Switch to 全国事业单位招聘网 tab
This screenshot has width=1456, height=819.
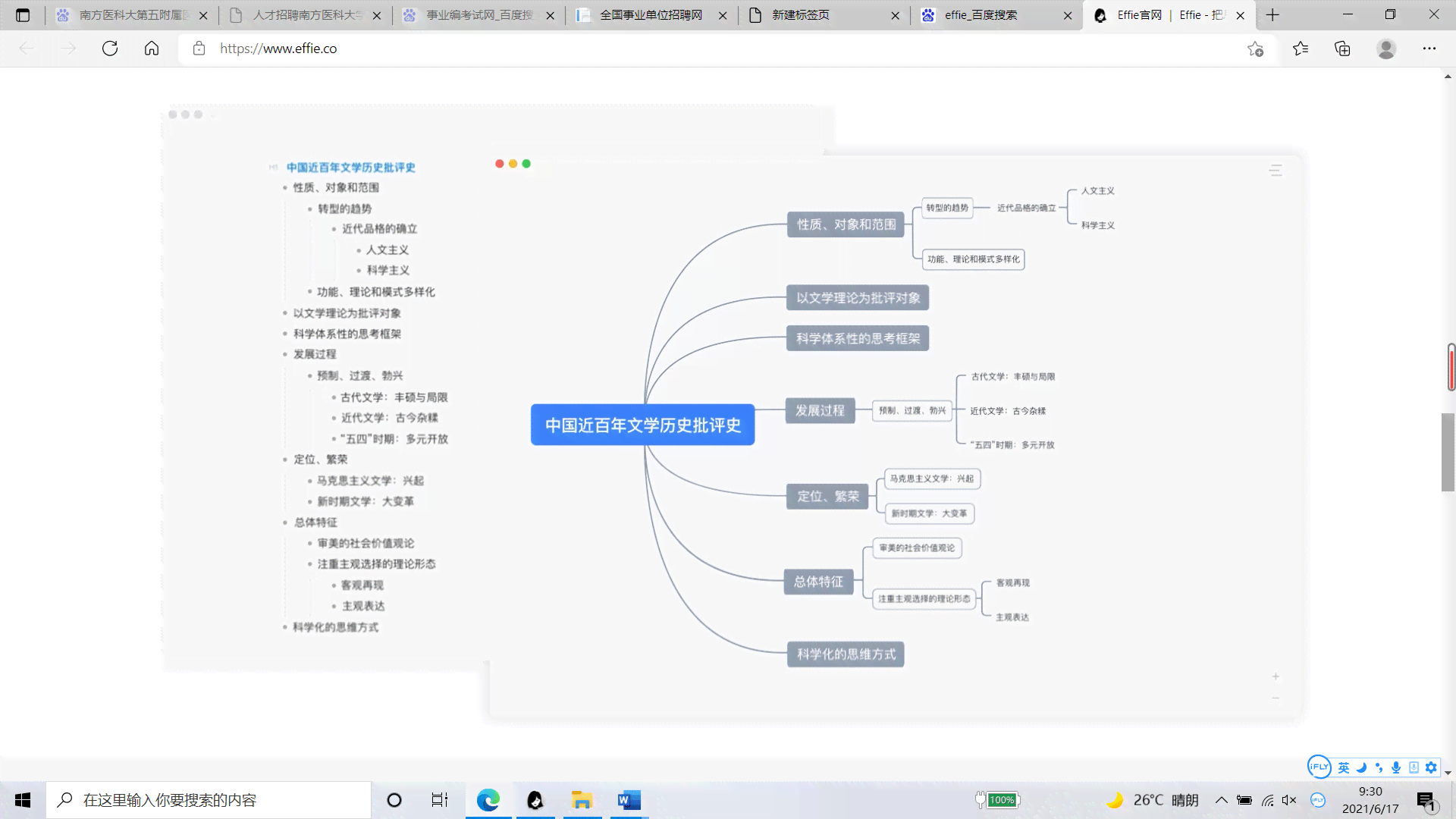tap(650, 15)
